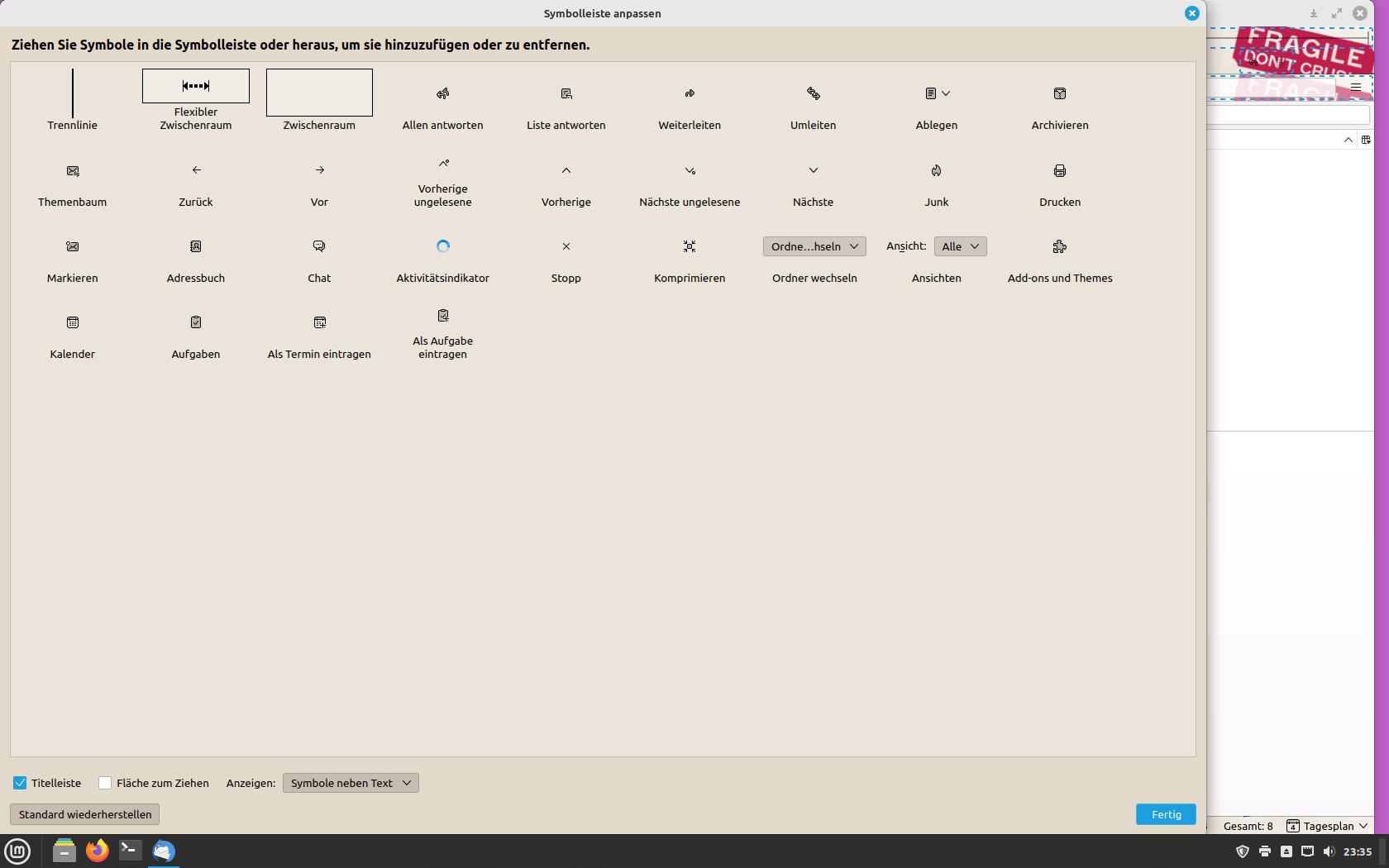Screen dimensions: 1389x868
Task: Select the Allen antworten icon
Action: point(442,93)
